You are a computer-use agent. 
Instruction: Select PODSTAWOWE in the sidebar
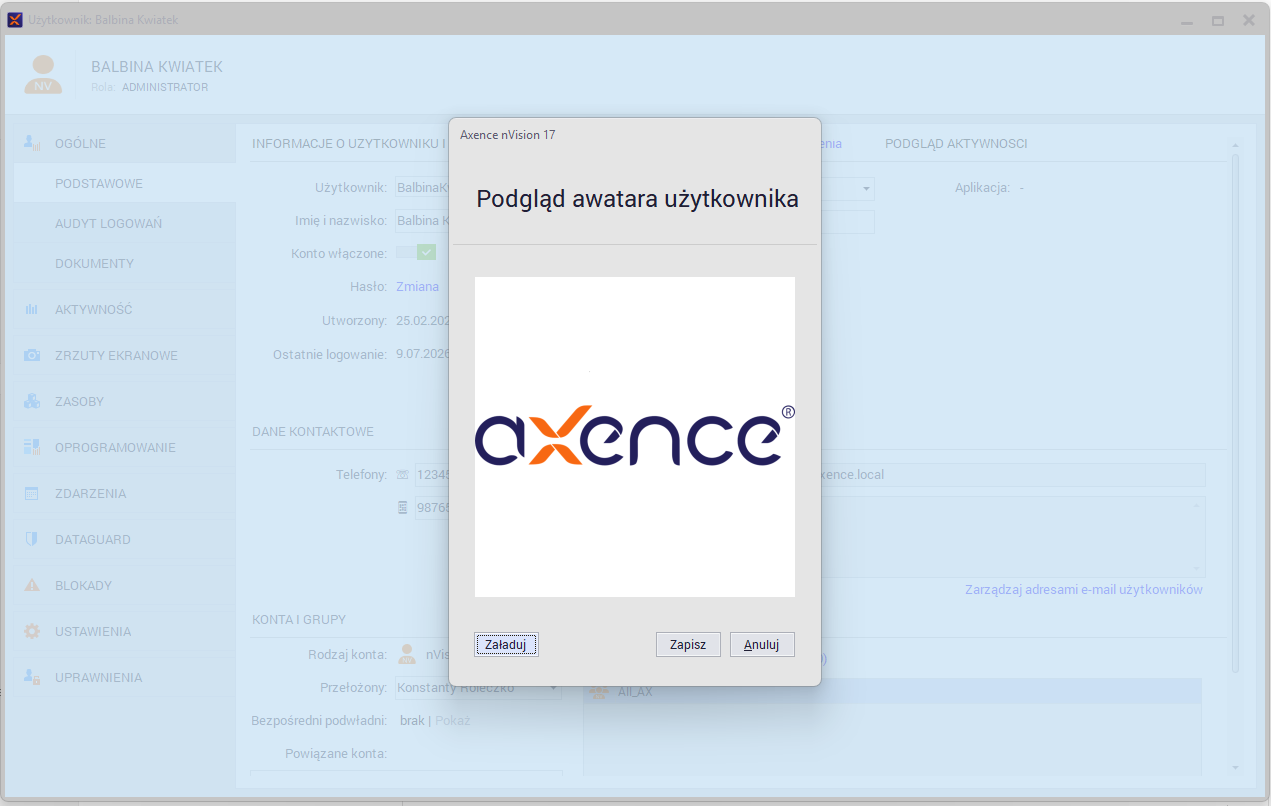coord(99,184)
